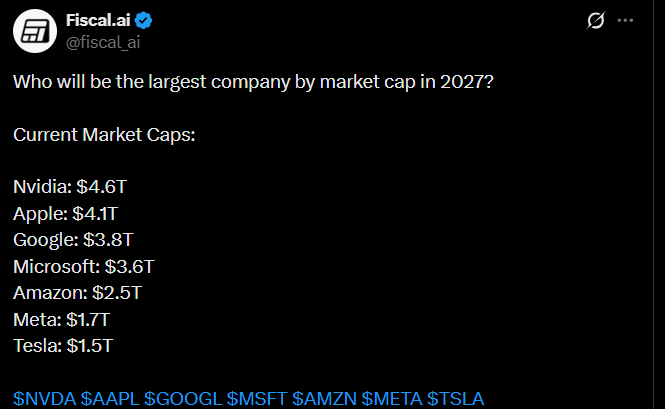Open the $TSLA cashtag link
Image resolution: width=665 pixels, height=409 pixels.
456,399
